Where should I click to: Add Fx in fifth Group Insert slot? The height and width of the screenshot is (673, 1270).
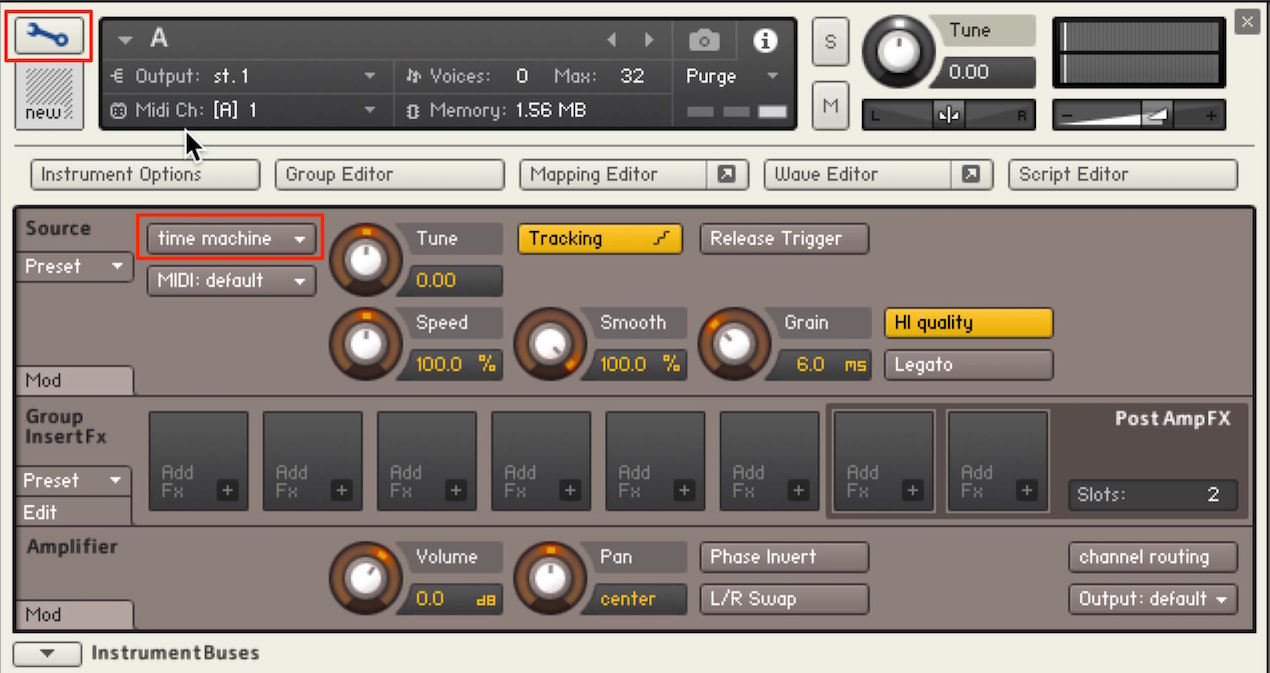[655, 461]
